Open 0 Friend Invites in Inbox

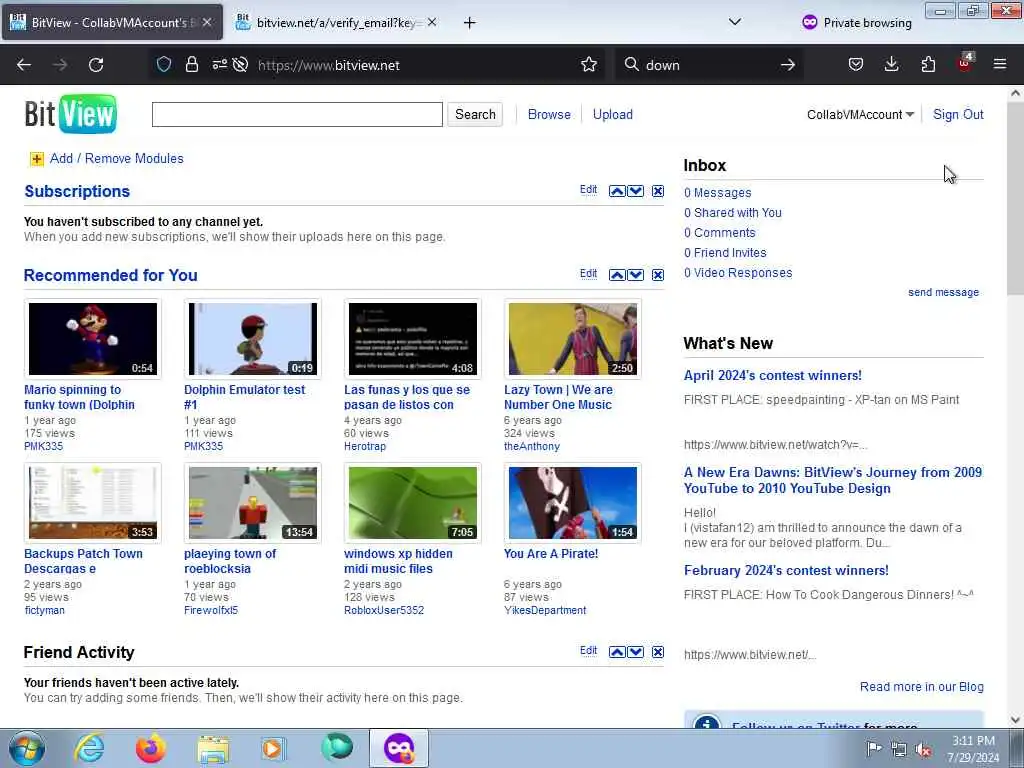pyautogui.click(x=725, y=253)
